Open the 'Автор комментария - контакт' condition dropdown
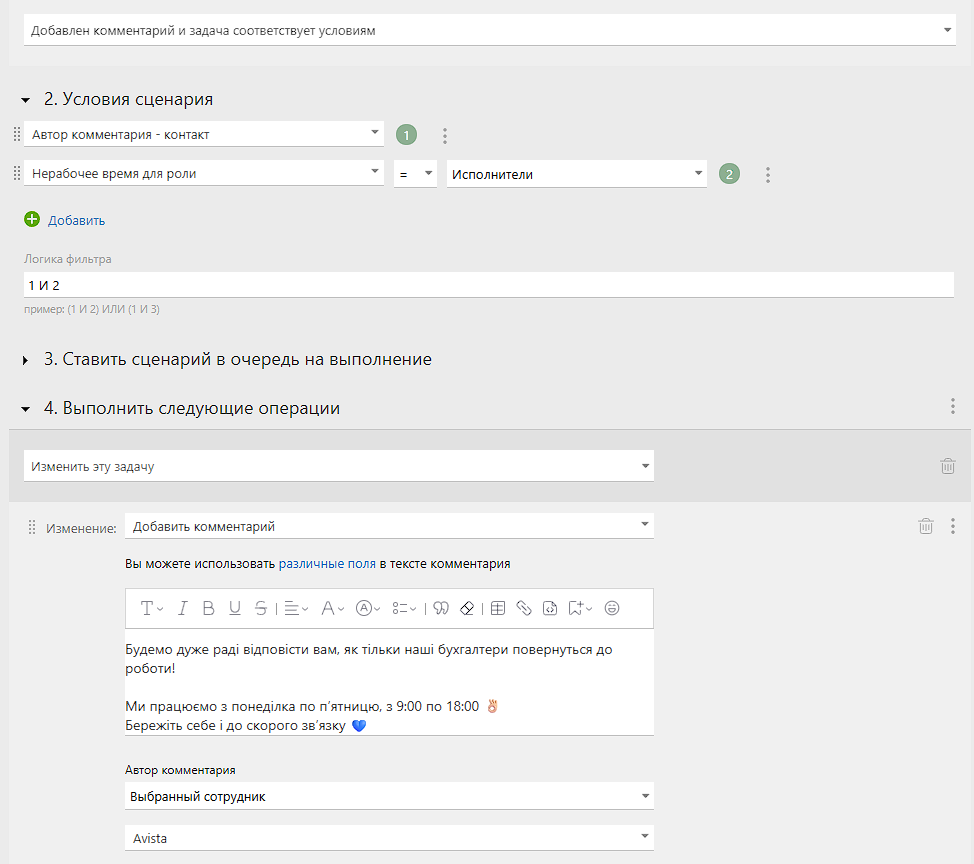The width and height of the screenshot is (974, 864). point(204,134)
